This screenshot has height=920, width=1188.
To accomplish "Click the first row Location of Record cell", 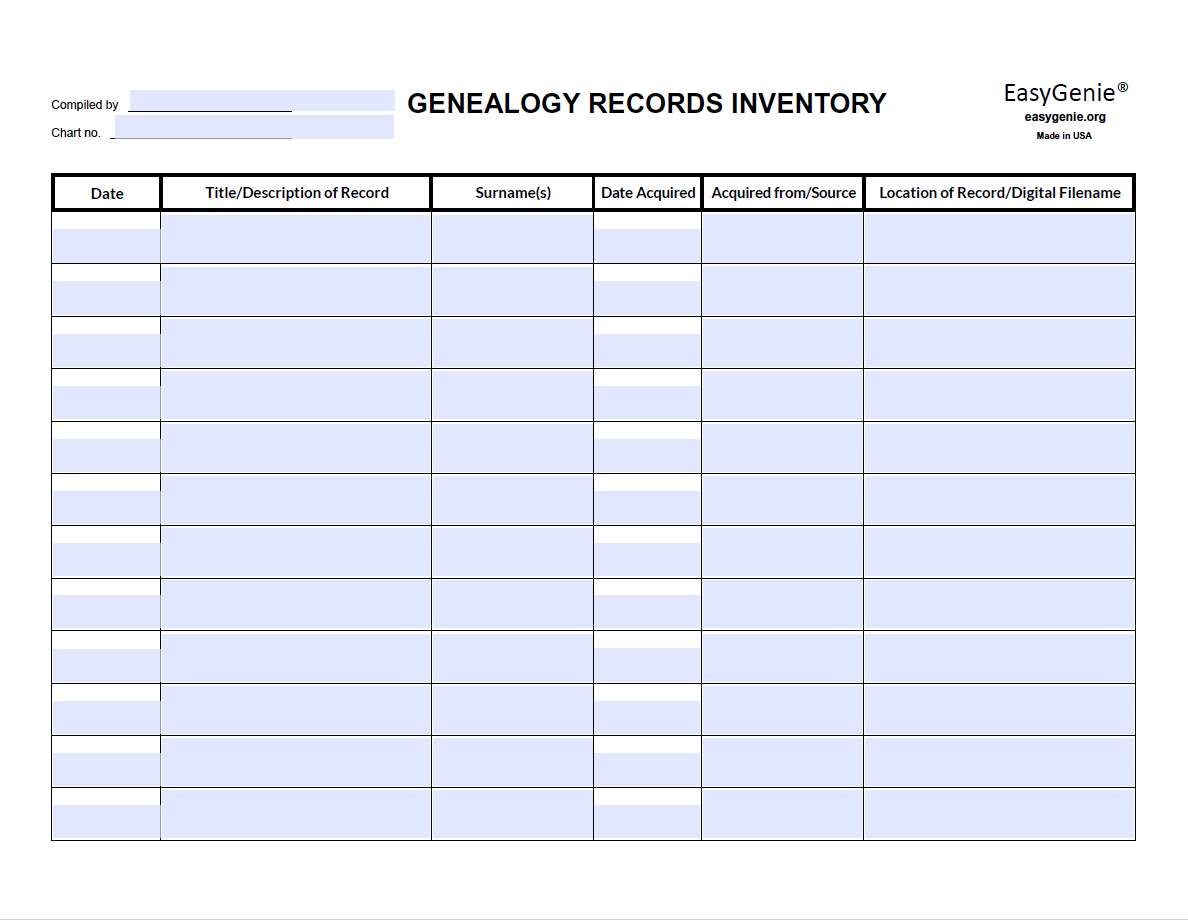I will click(x=998, y=237).
